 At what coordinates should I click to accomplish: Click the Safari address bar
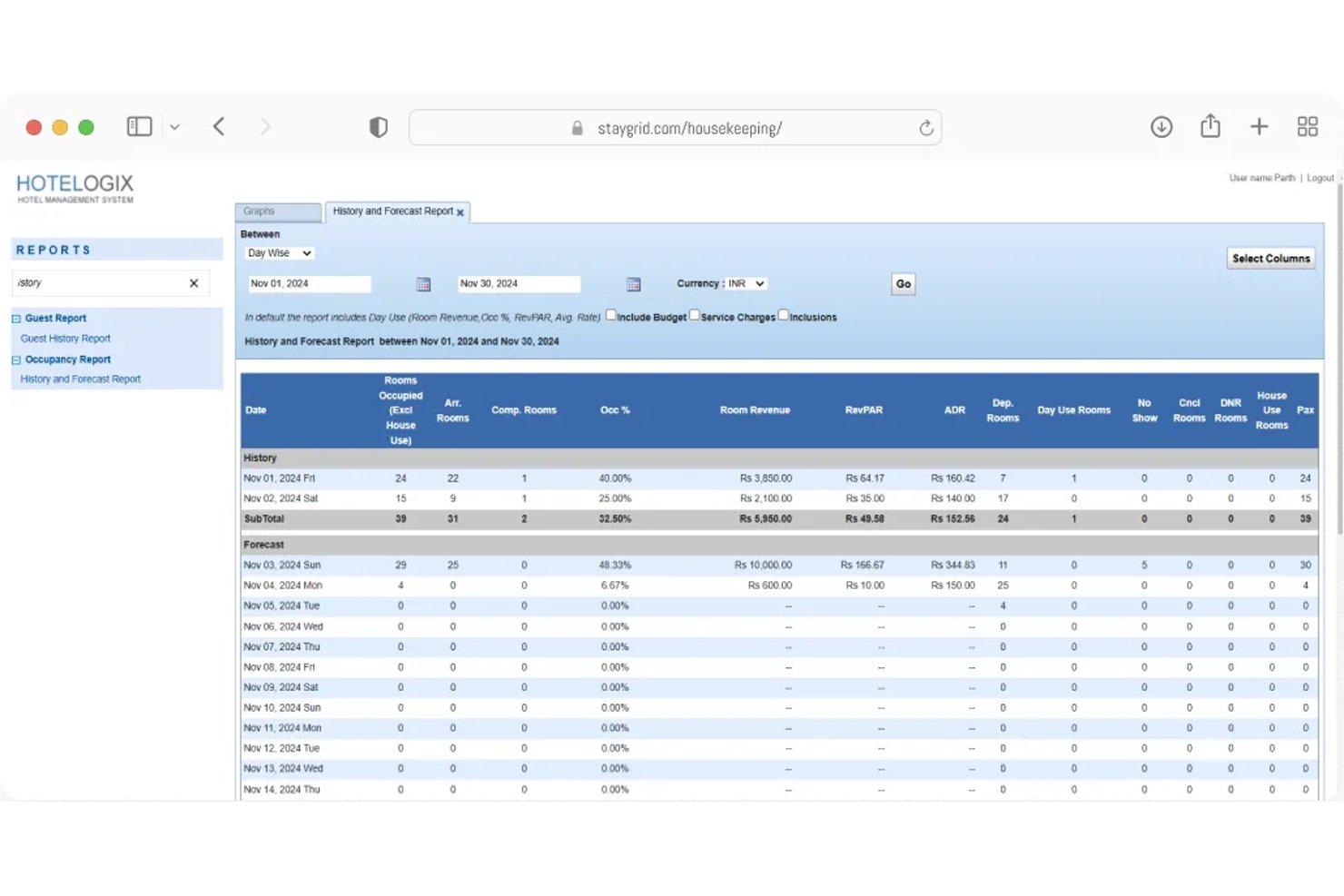[676, 128]
